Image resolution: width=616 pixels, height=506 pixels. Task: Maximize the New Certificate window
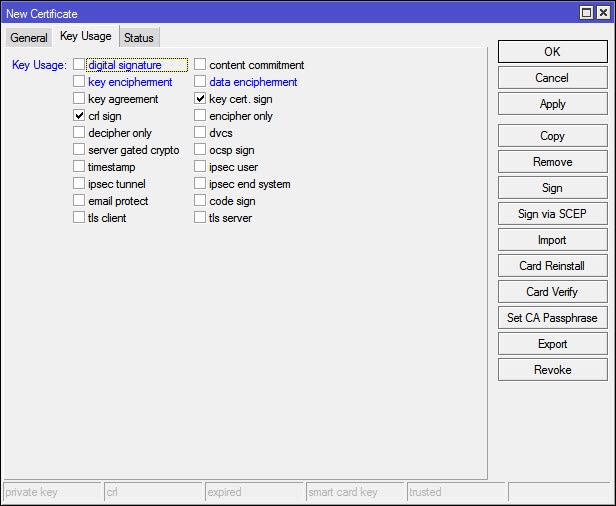click(587, 13)
